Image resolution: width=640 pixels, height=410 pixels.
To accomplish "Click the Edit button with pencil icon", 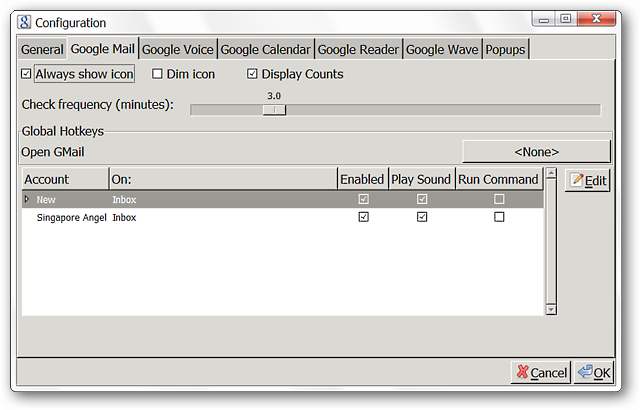I will click(587, 180).
